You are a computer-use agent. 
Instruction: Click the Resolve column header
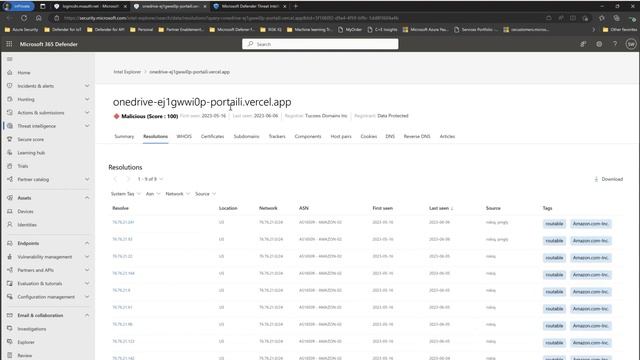(120, 208)
